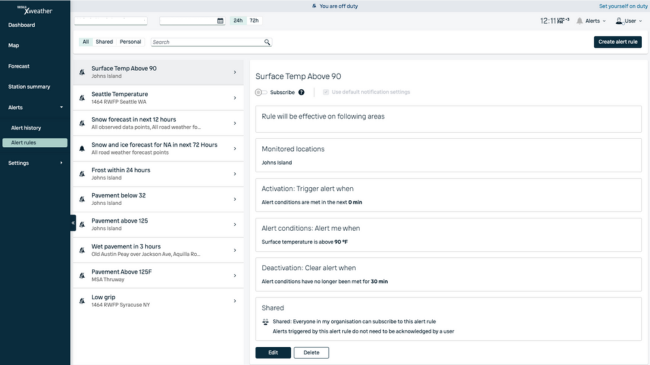
Task: Select the Shared filter tab
Action: point(104,42)
